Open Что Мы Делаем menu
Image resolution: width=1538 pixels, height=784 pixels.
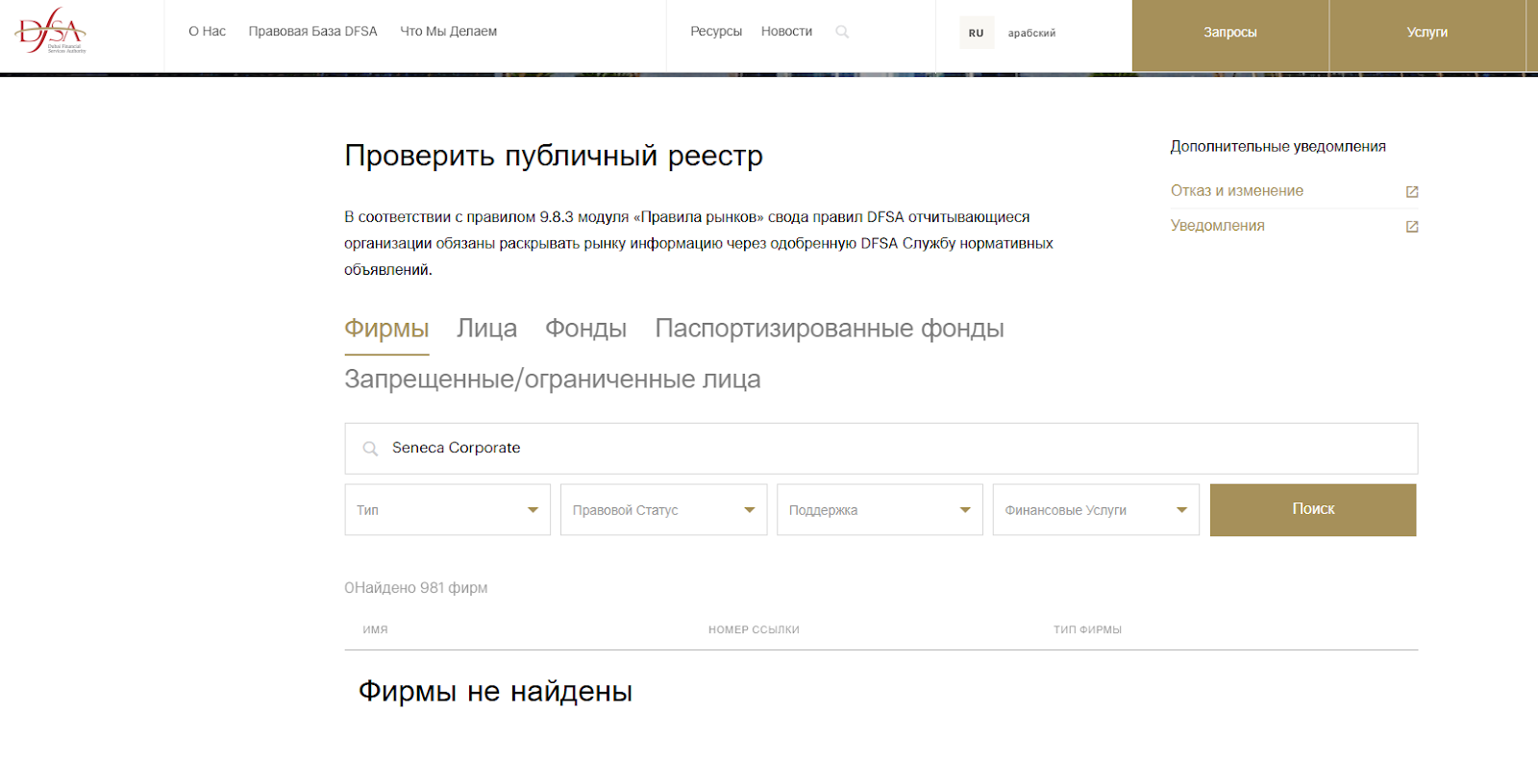click(x=449, y=32)
